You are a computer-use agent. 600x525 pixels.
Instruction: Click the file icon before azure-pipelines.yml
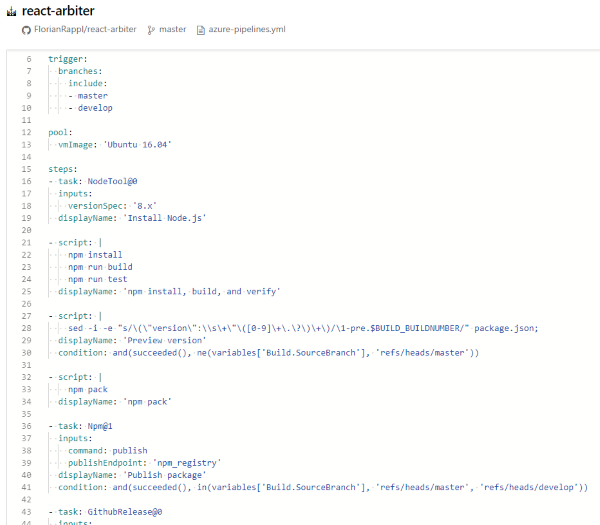pyautogui.click(x=201, y=30)
